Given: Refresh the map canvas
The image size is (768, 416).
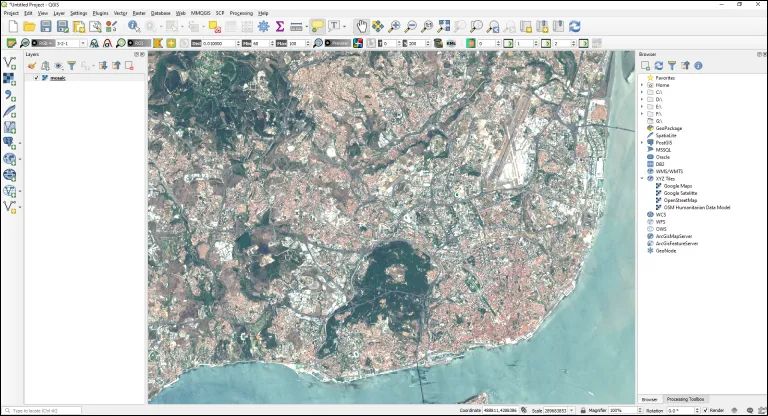Looking at the screenshot, I should click(575, 26).
